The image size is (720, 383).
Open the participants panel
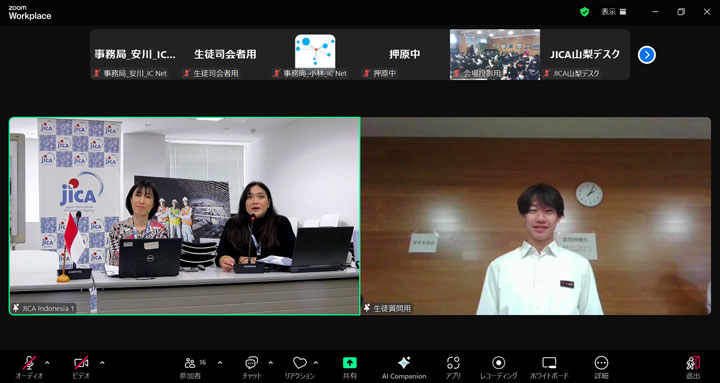[x=190, y=367]
